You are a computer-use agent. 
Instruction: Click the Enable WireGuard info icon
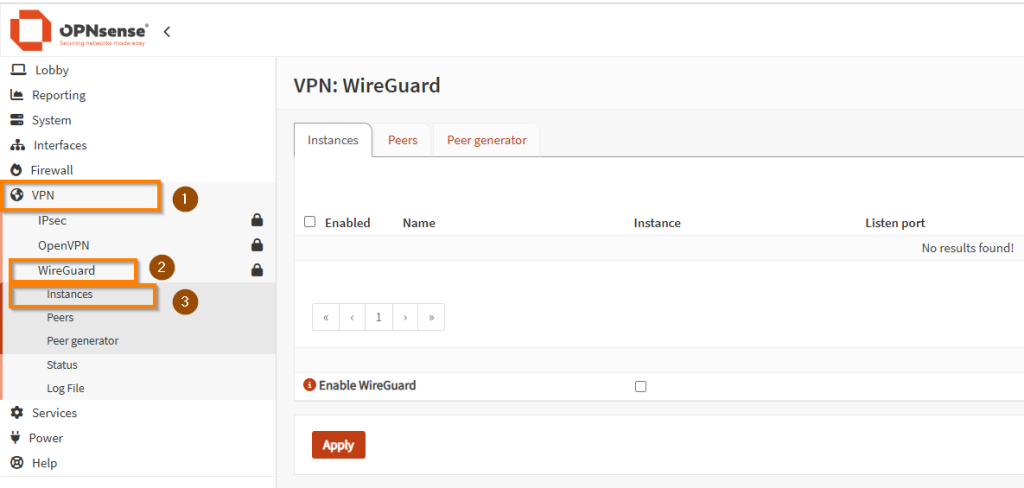click(x=309, y=385)
